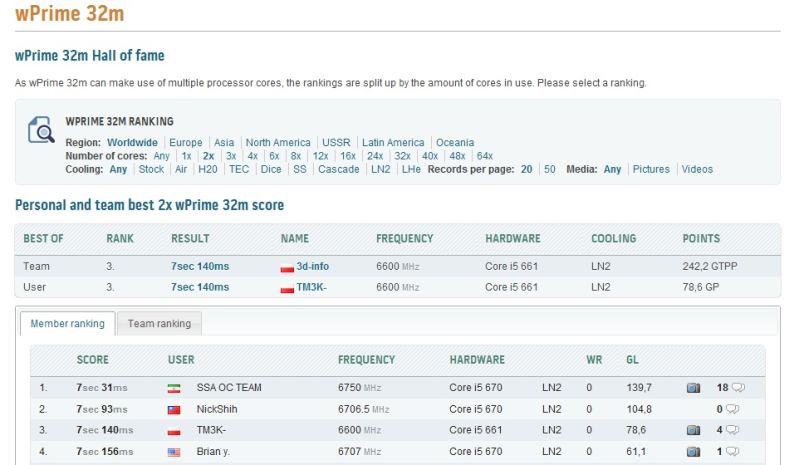Viewport: 800px width, 465px height.
Task: Switch to Member ranking tab
Action: pyautogui.click(x=67, y=324)
